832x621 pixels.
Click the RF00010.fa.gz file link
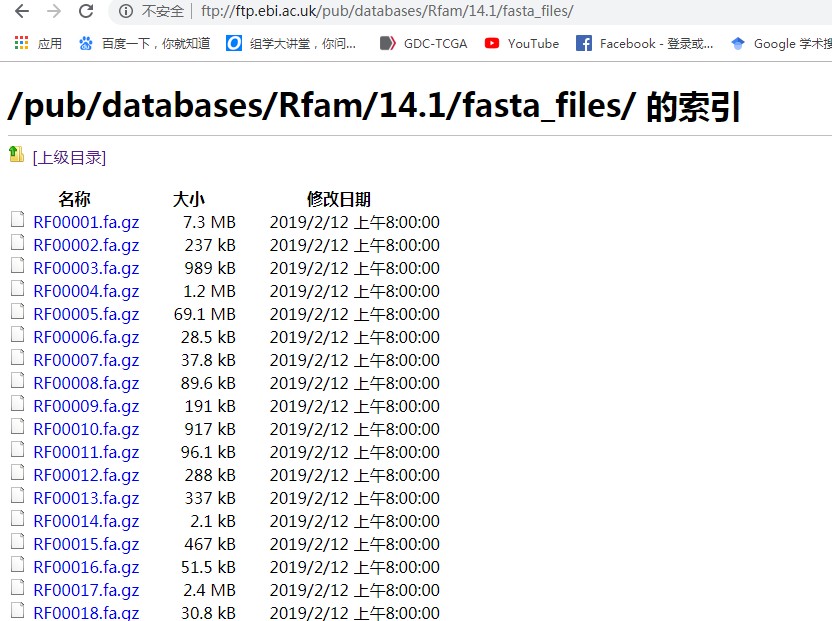click(x=86, y=429)
